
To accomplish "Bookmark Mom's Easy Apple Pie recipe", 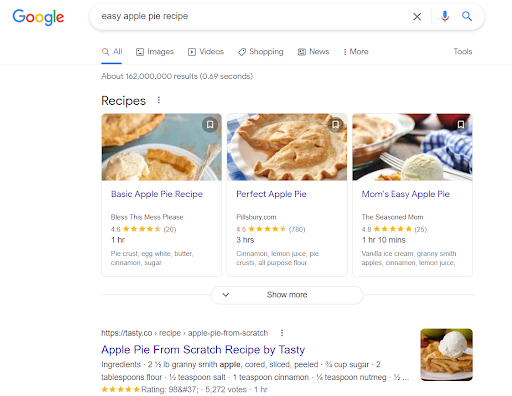I will [461, 124].
